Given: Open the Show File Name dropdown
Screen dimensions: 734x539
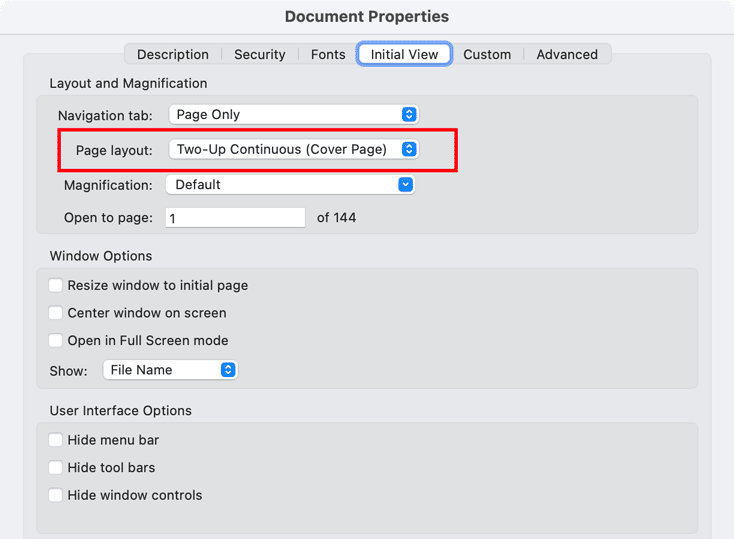Looking at the screenshot, I should tap(170, 370).
